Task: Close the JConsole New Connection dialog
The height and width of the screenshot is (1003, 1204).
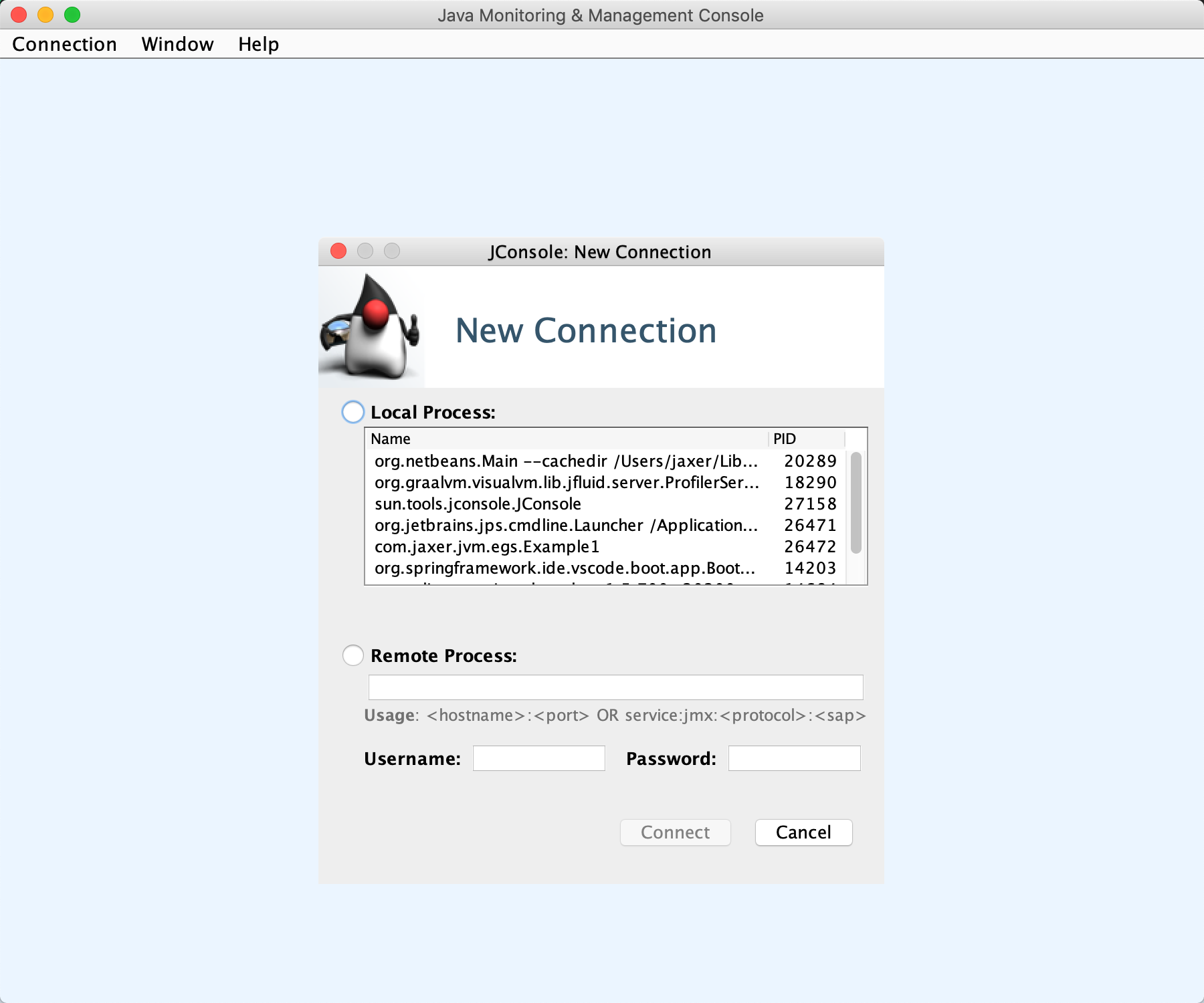Action: (x=338, y=251)
